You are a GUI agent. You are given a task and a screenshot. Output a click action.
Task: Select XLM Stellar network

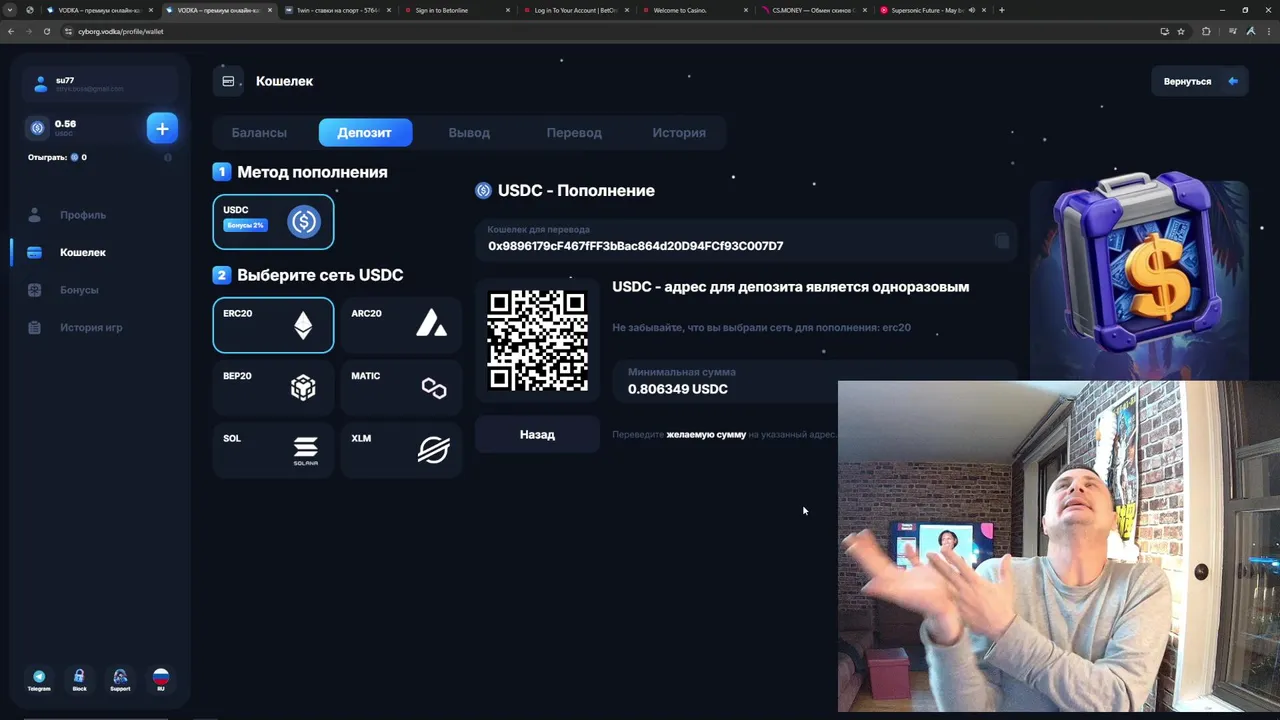401,450
